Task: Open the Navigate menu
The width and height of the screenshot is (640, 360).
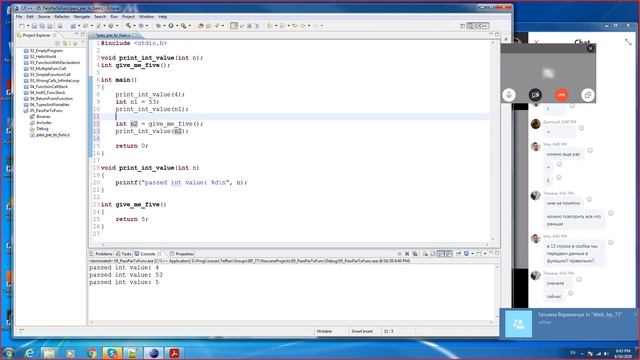Action: pos(82,17)
